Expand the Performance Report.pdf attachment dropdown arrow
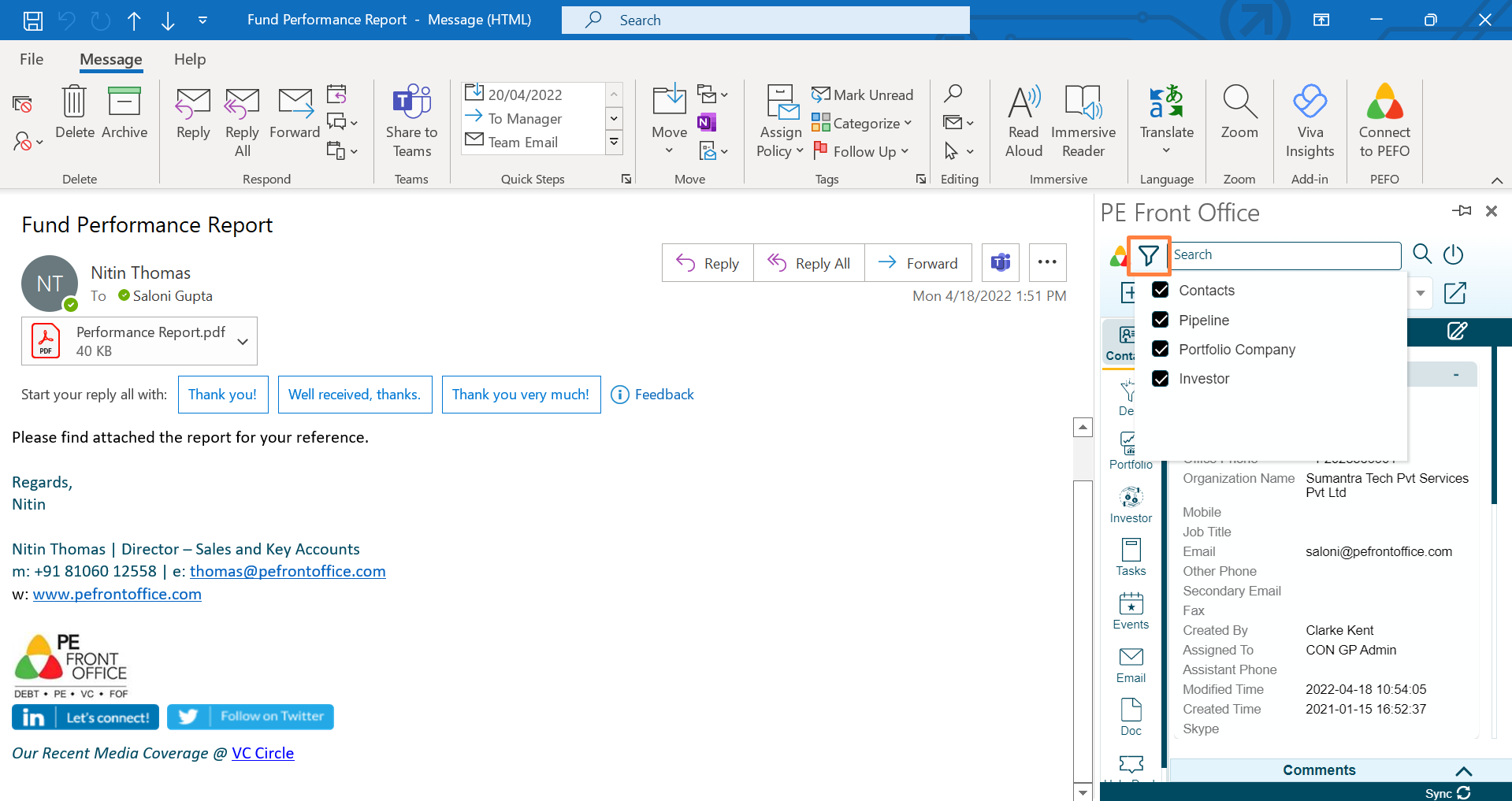1512x801 pixels. tap(243, 341)
